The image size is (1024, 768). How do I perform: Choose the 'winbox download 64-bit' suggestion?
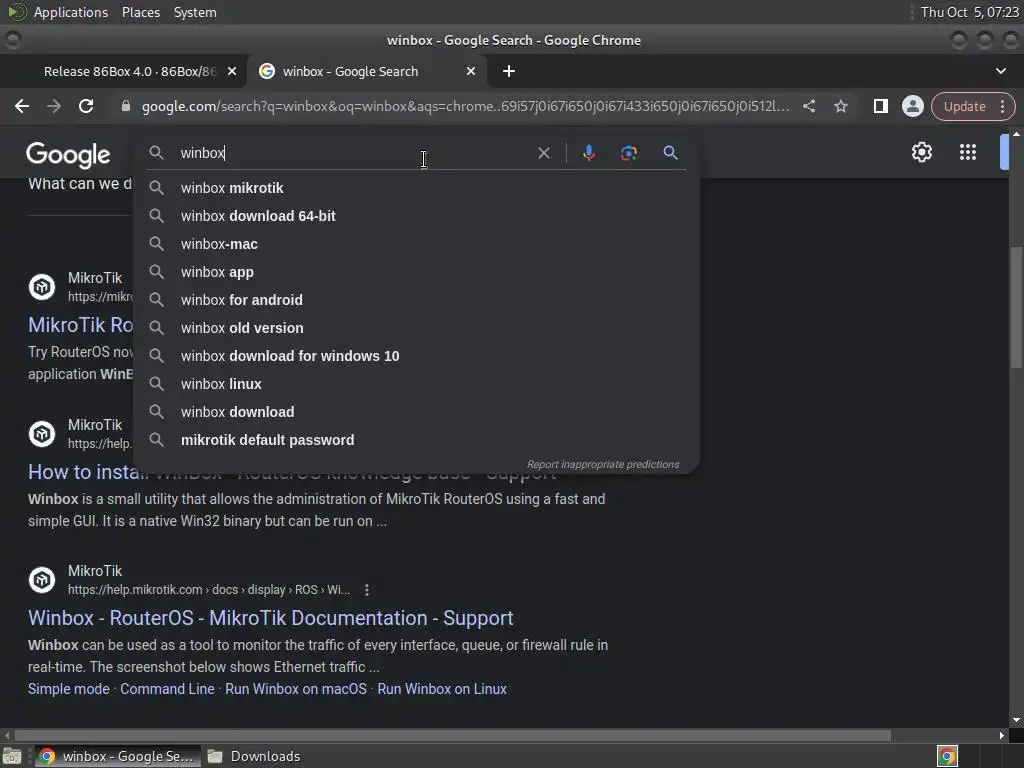[416, 216]
